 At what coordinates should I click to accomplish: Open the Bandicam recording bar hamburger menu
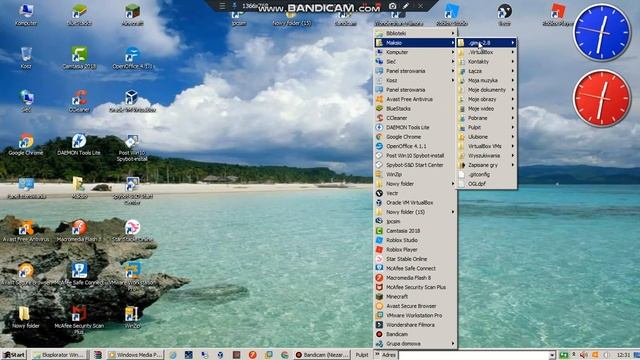222,6
